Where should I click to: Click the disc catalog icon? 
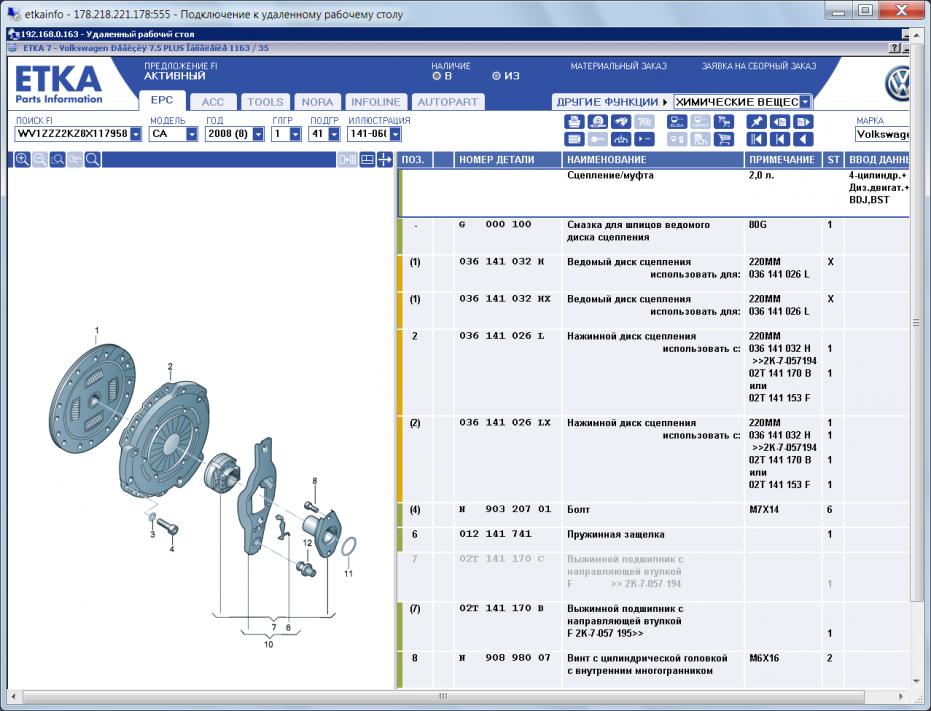[x=597, y=122]
